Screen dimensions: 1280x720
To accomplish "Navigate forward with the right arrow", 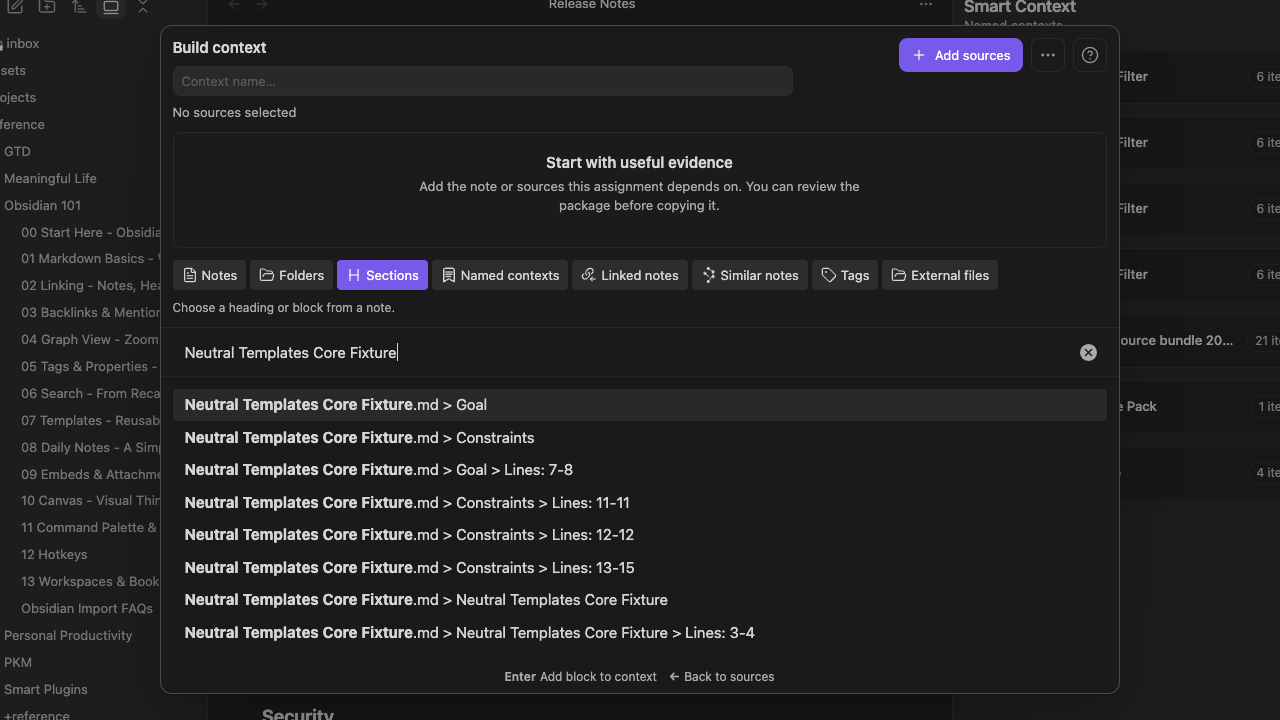I will [x=262, y=5].
